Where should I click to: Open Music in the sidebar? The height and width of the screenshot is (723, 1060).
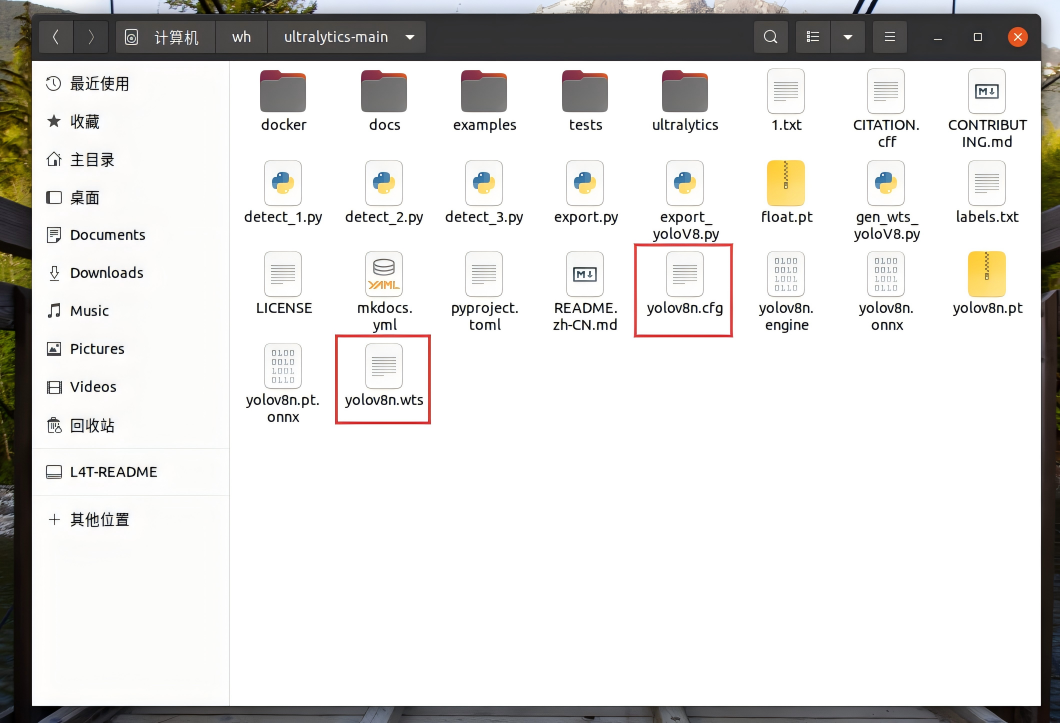tap(130, 311)
